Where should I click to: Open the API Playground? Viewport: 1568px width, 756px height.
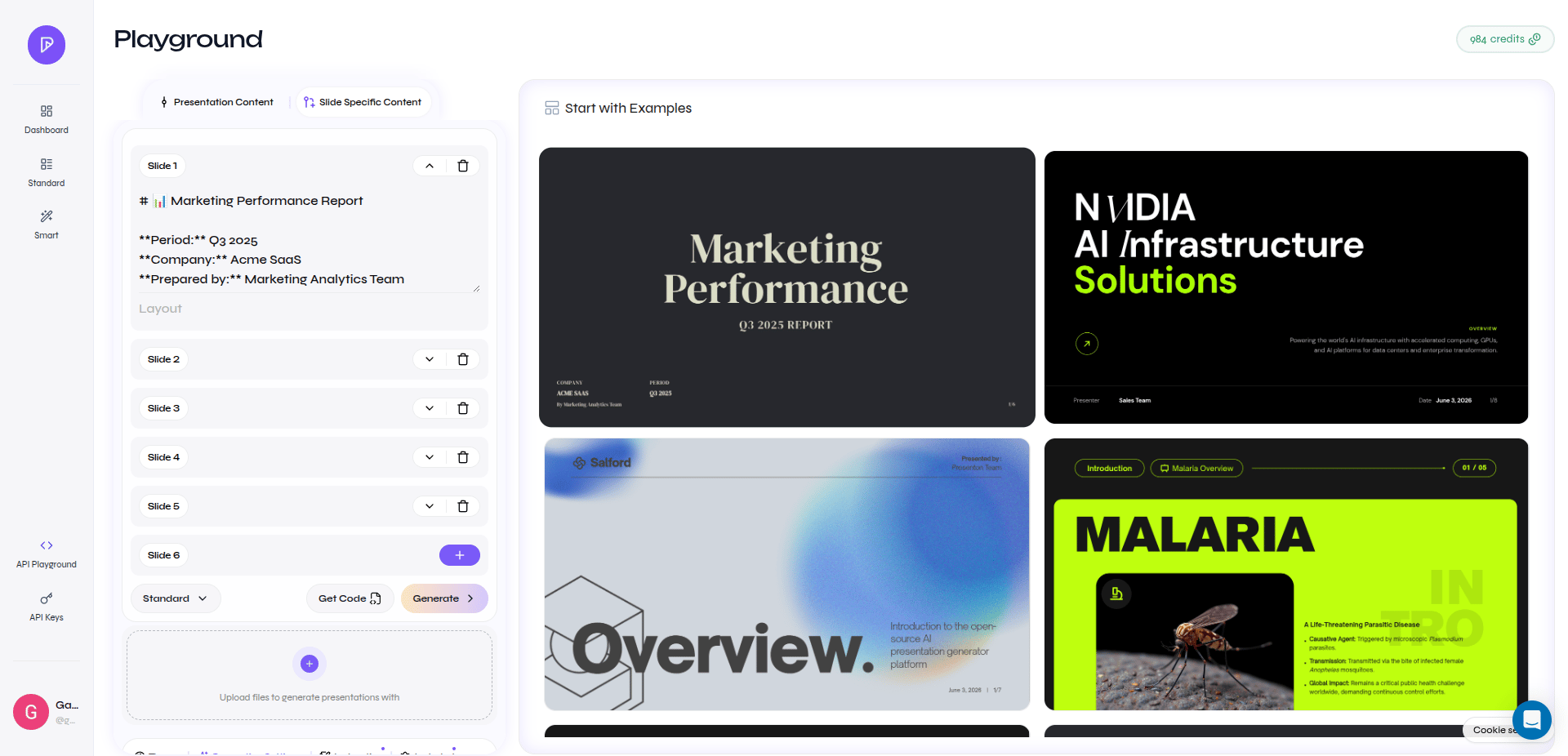point(47,554)
